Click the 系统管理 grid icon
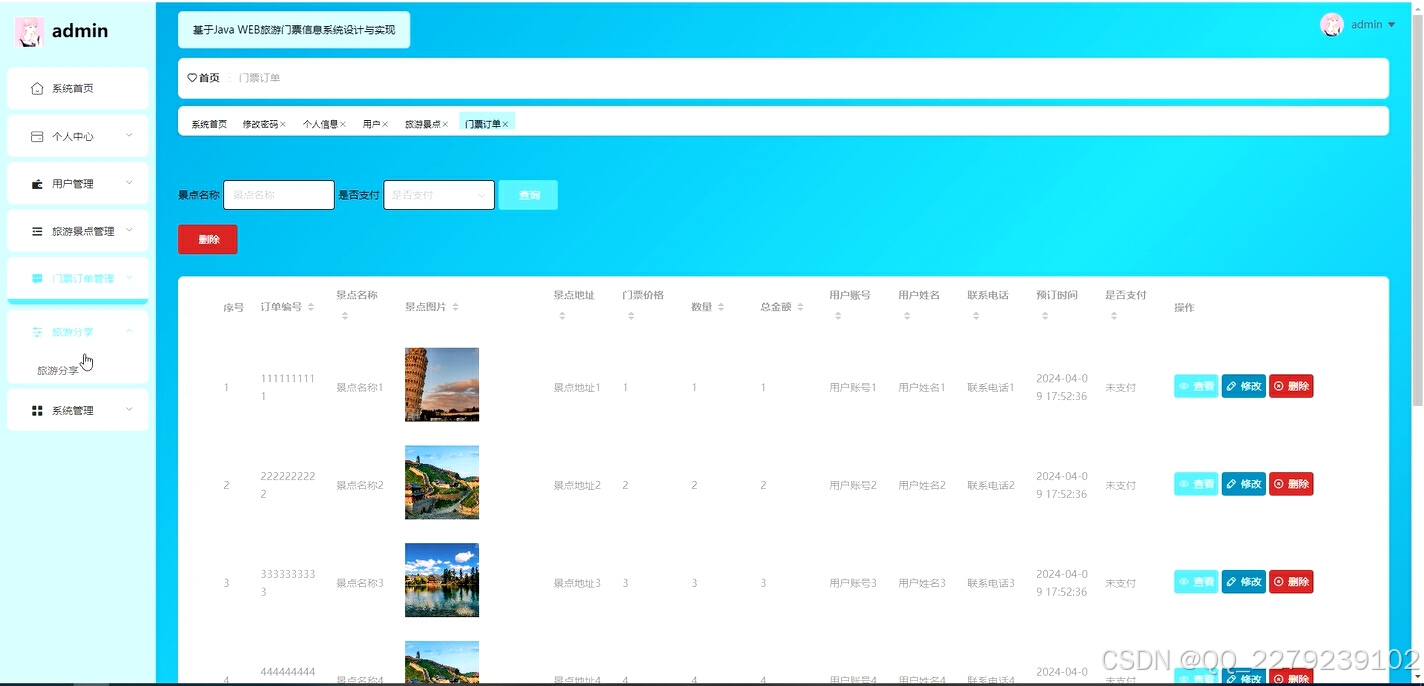This screenshot has height=686, width=1424. coord(35,410)
